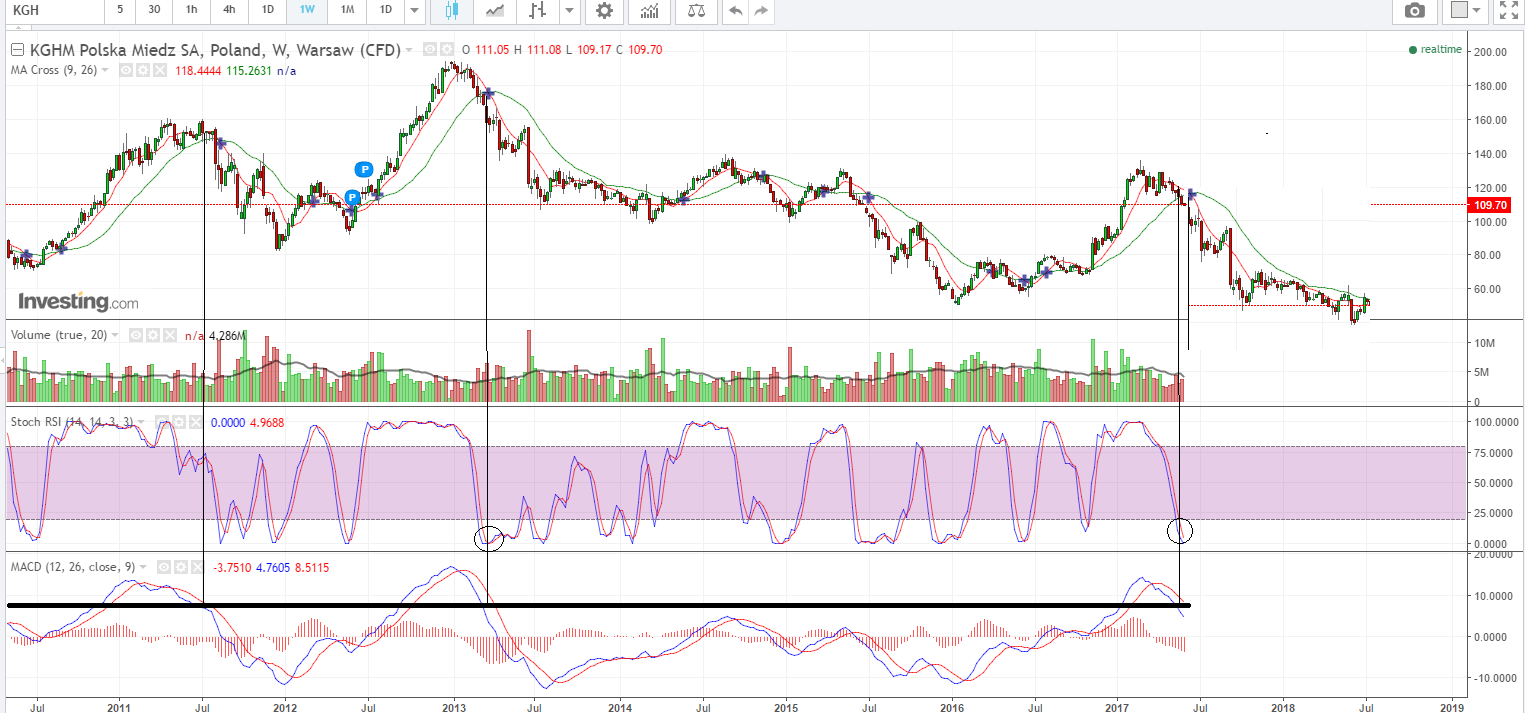Open layout dropdown arrow near top right
Viewport: 1525px width, 713px height.
coord(1478,11)
